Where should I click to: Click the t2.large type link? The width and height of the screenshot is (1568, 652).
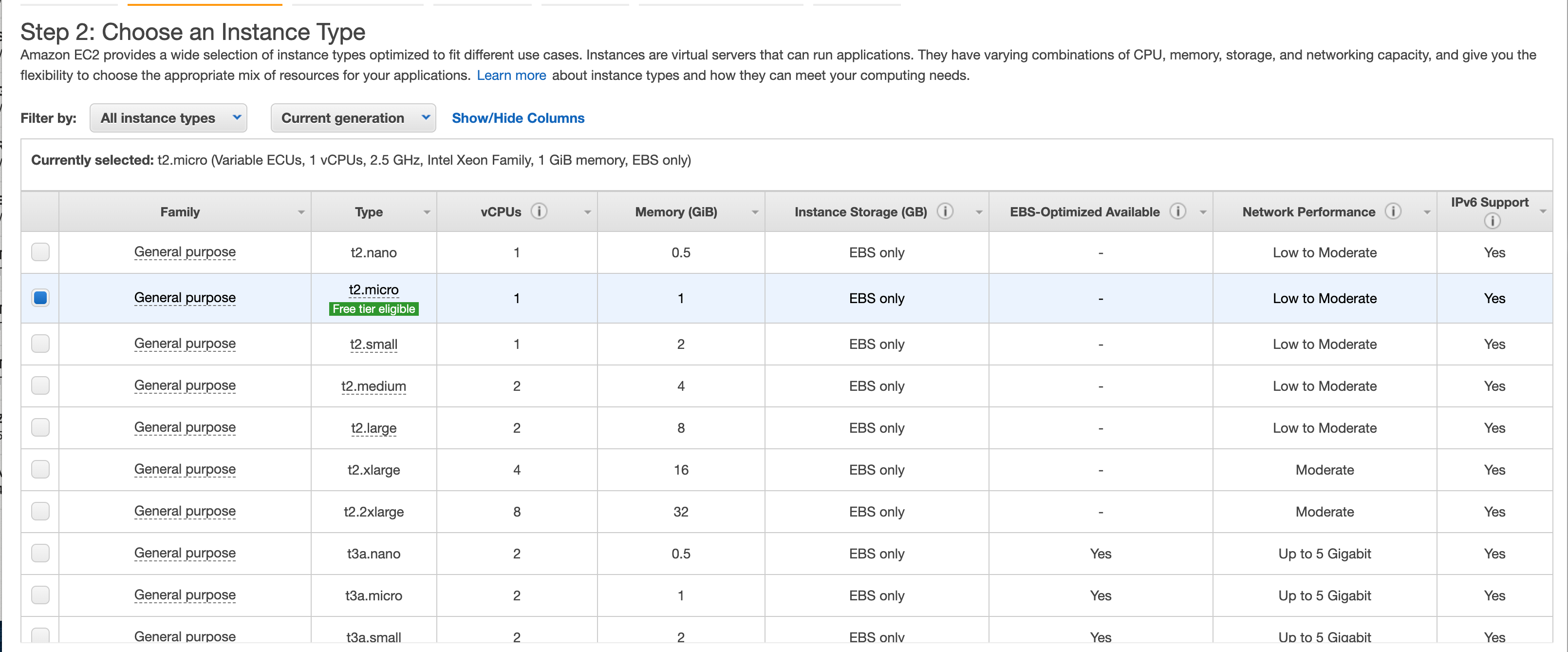(x=374, y=428)
